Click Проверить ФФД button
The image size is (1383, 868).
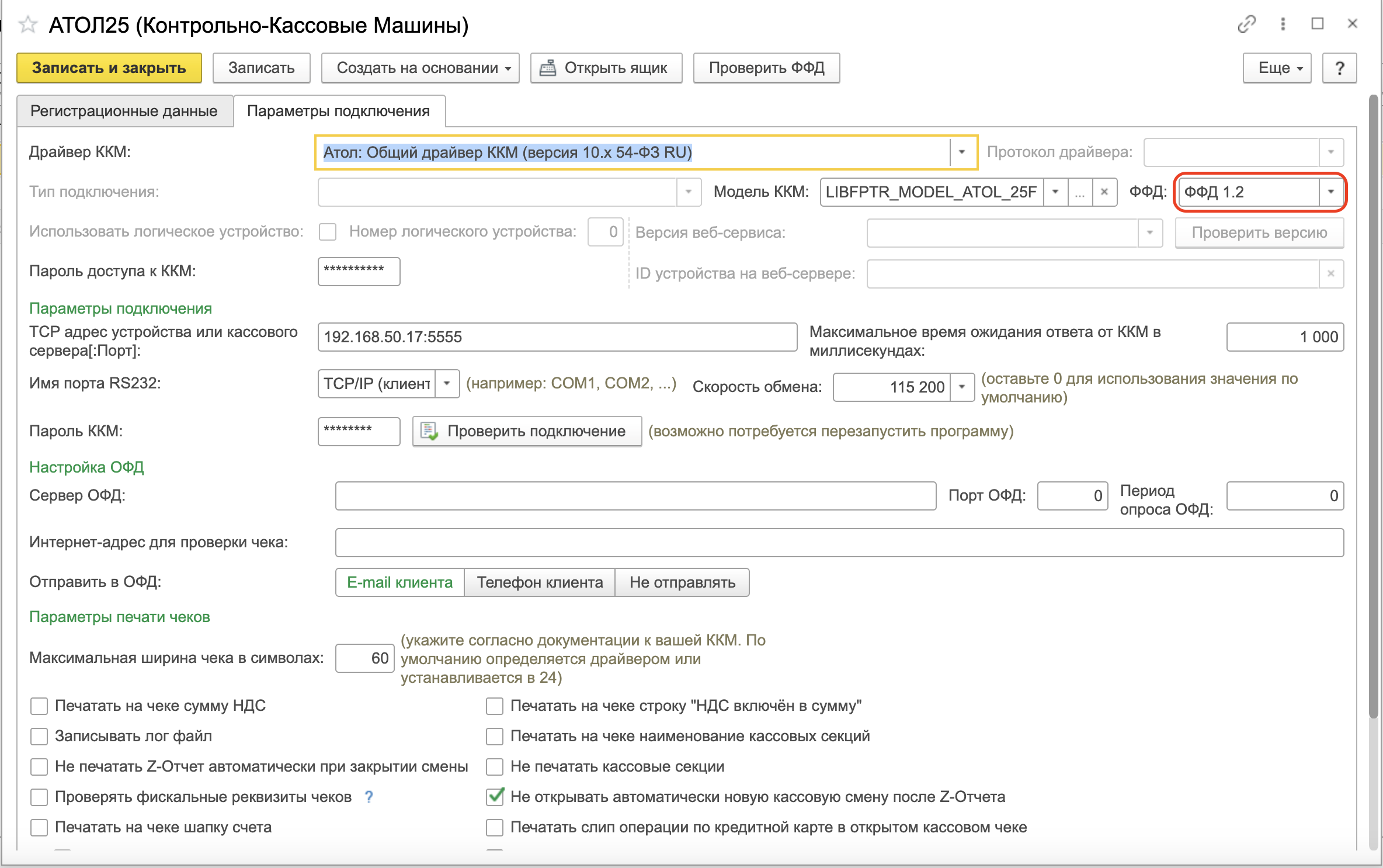click(x=766, y=68)
